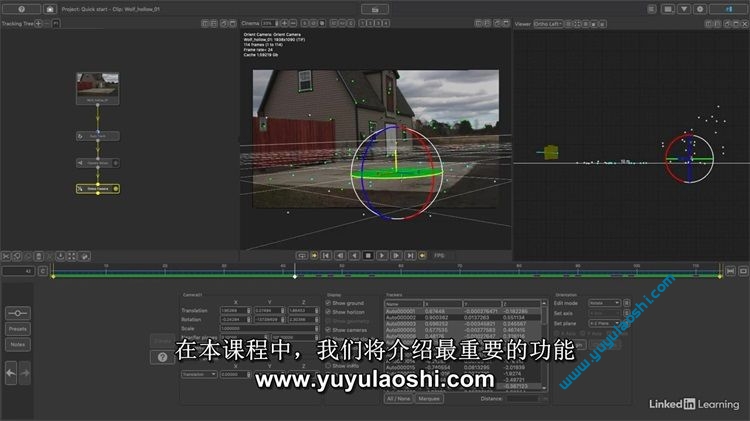Click the delete trash icon in tree toolbar

click(39, 256)
